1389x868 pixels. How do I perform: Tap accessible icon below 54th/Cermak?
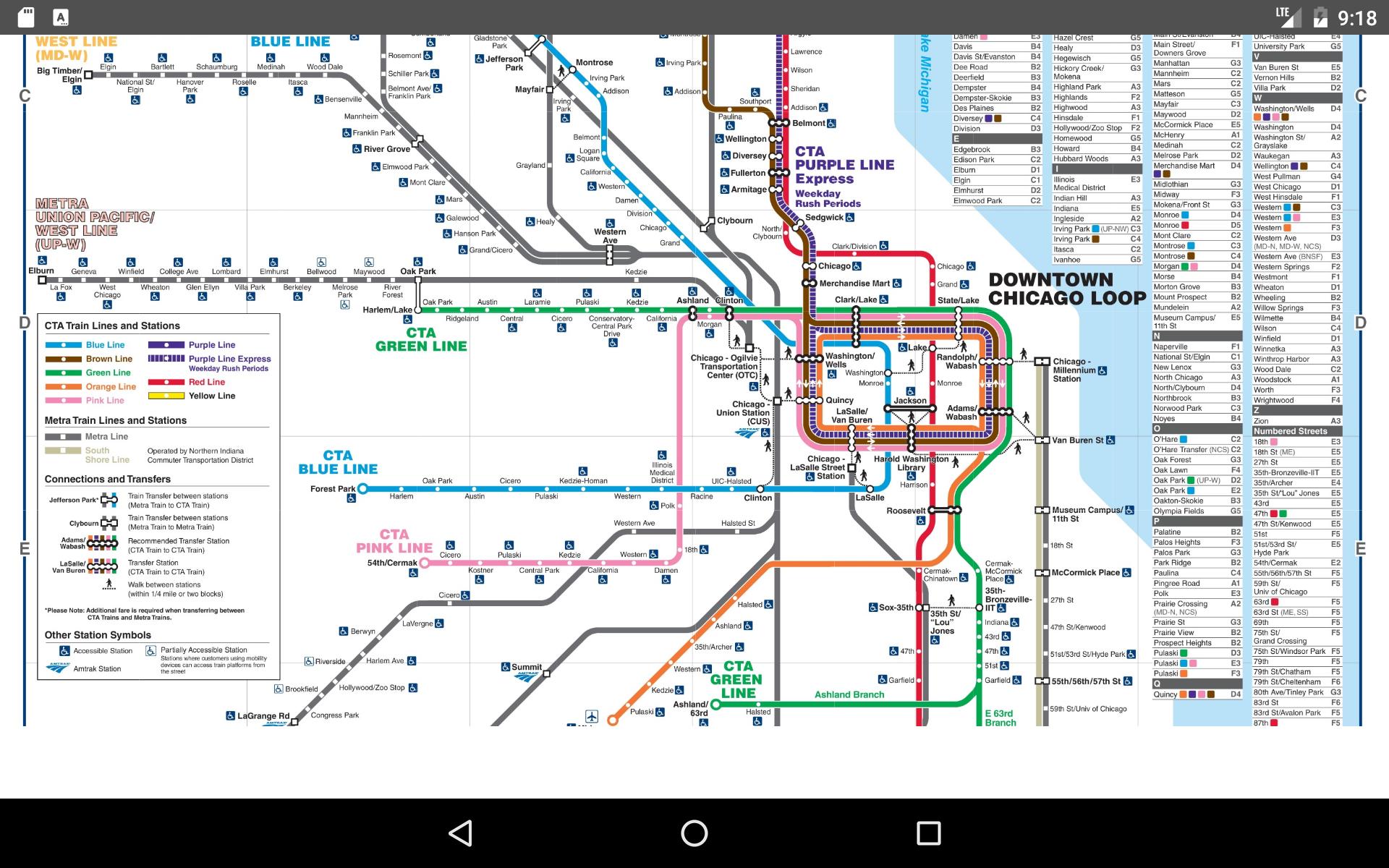(413, 573)
